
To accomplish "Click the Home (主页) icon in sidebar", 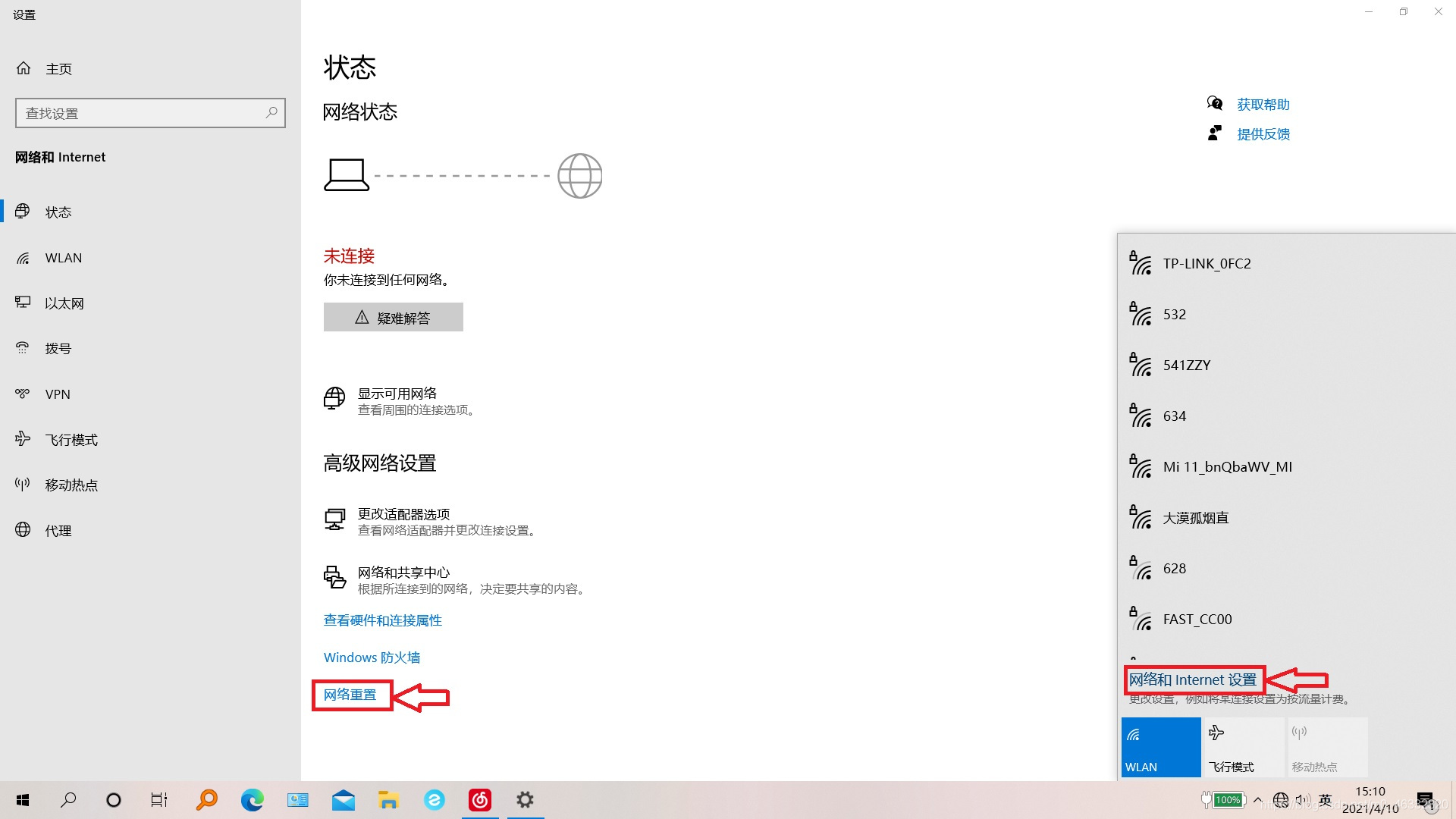I will tap(24, 68).
